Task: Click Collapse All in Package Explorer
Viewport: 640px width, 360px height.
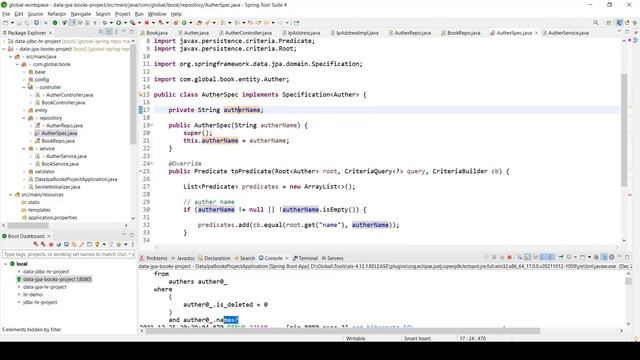Action: click(x=101, y=32)
